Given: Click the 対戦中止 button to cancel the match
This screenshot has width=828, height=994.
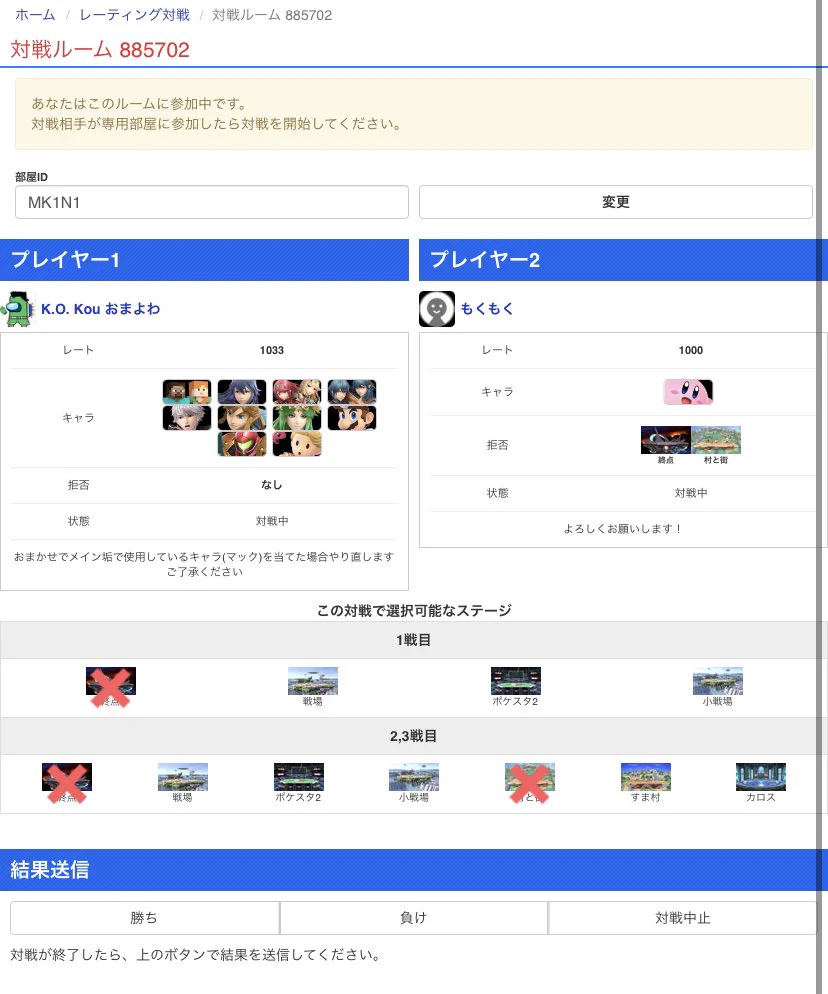Looking at the screenshot, I should [x=682, y=918].
